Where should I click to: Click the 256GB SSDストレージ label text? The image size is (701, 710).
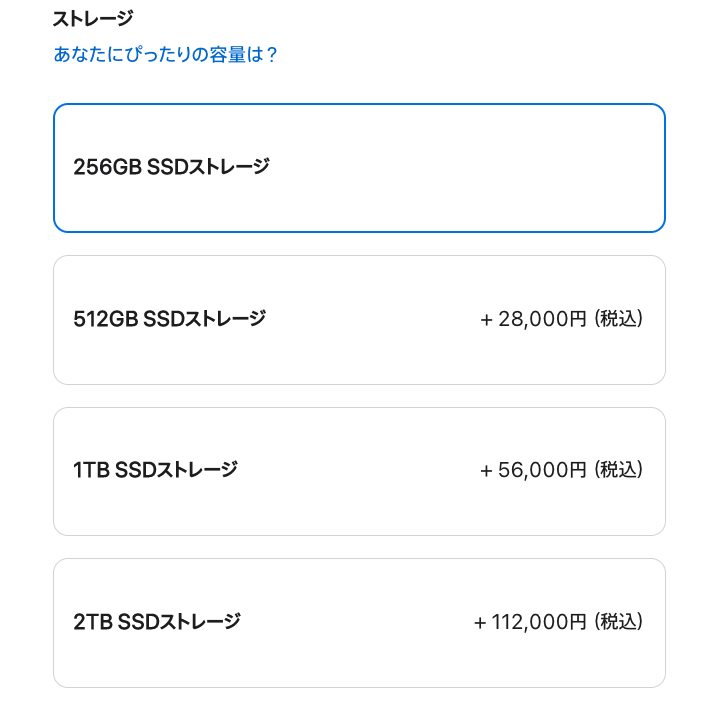pyautogui.click(x=171, y=167)
